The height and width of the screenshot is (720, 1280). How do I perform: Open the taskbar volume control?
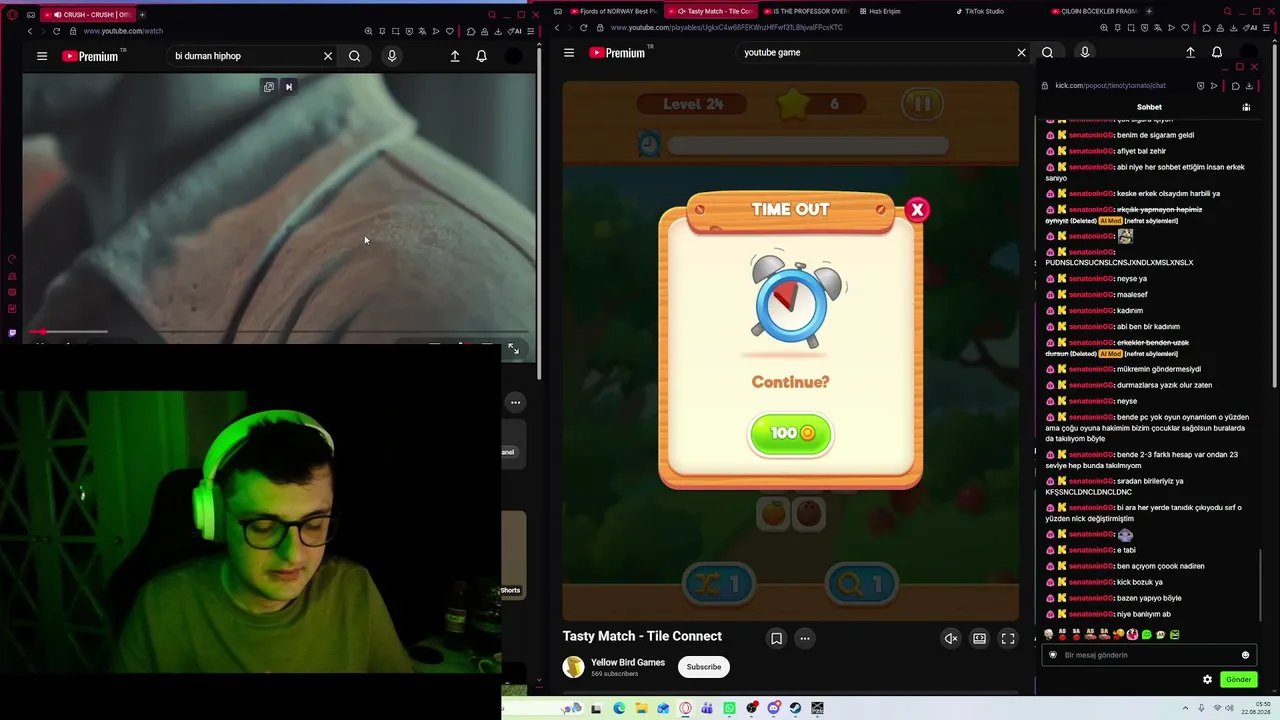pyautogui.click(x=1230, y=708)
